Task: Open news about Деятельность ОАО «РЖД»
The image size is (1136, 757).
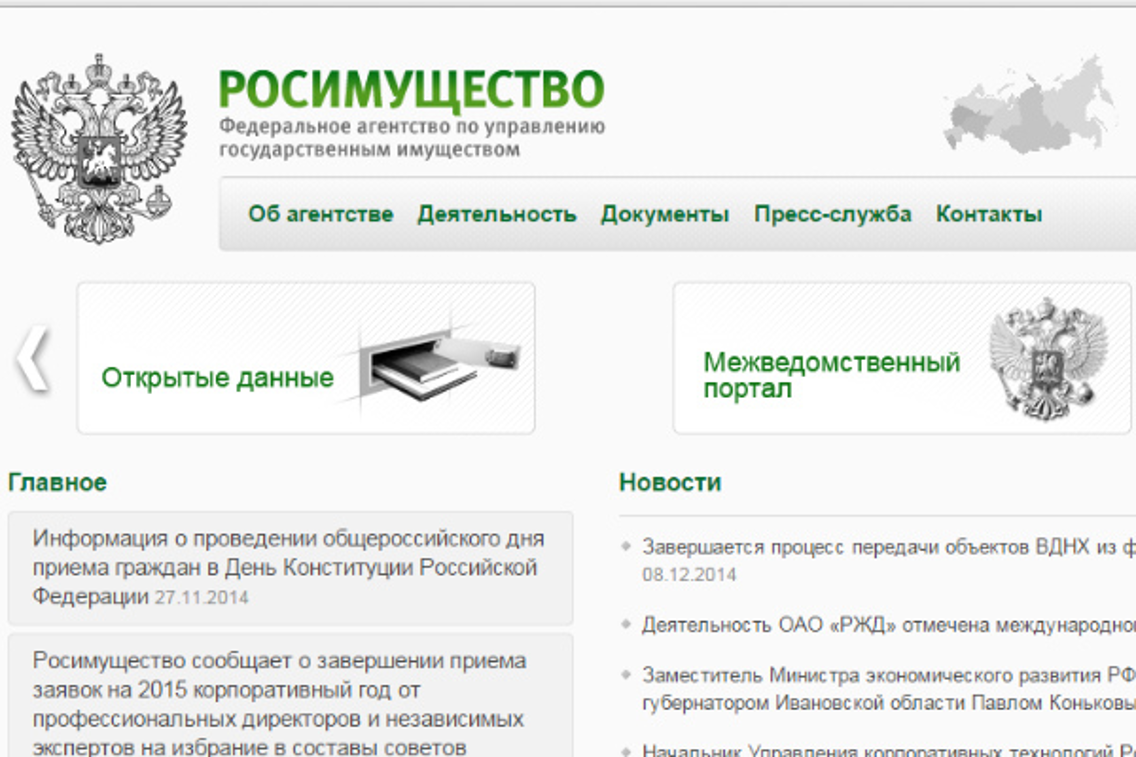Action: (888, 625)
